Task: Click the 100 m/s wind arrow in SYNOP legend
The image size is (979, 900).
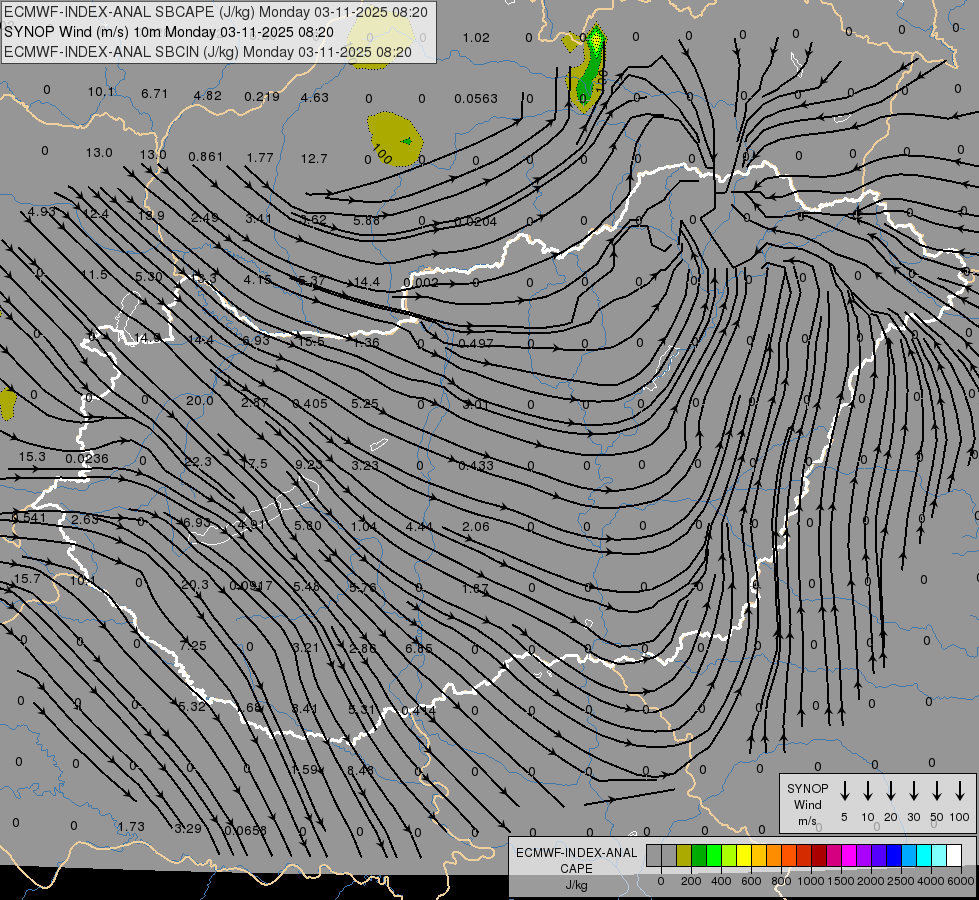Action: click(960, 791)
